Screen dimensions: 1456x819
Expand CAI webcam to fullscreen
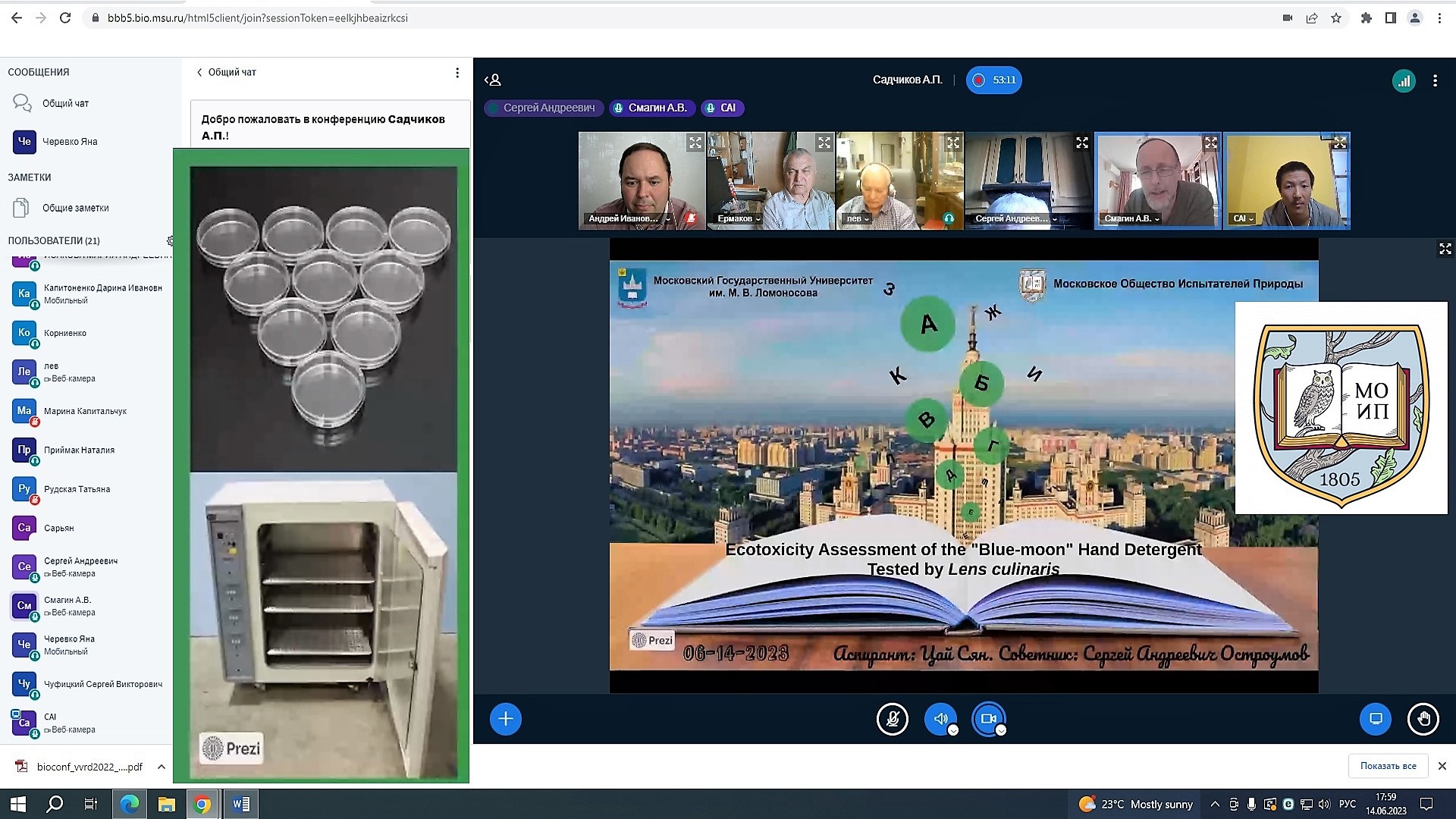pos(1340,143)
